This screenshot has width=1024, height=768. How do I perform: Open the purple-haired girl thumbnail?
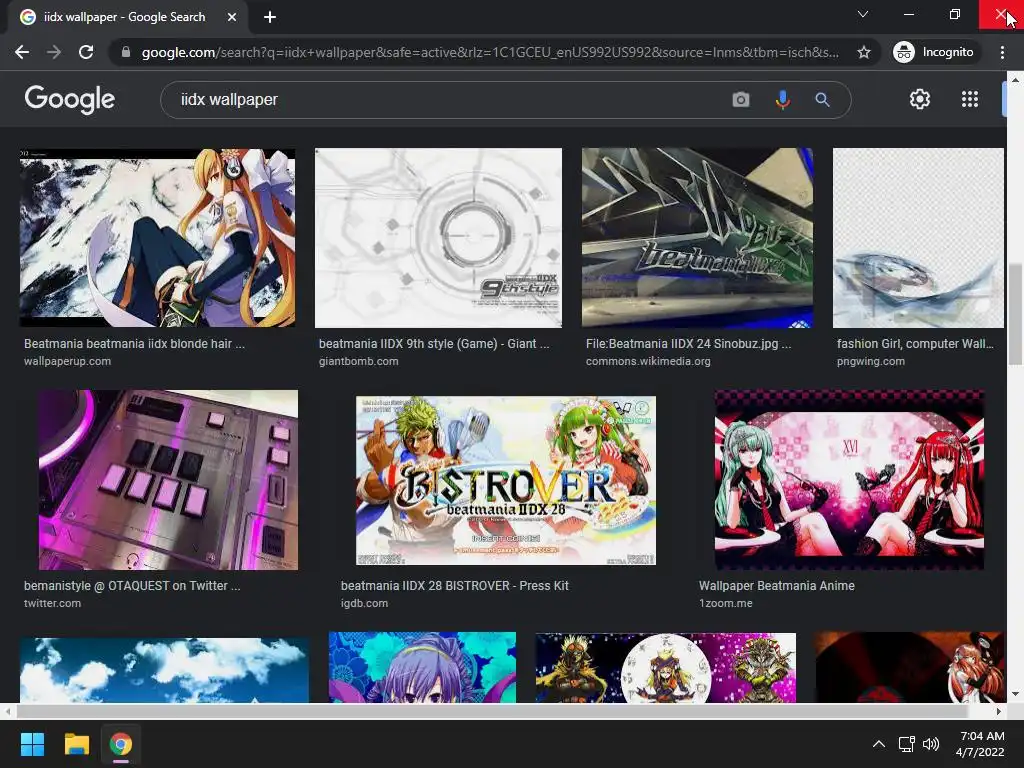point(422,667)
